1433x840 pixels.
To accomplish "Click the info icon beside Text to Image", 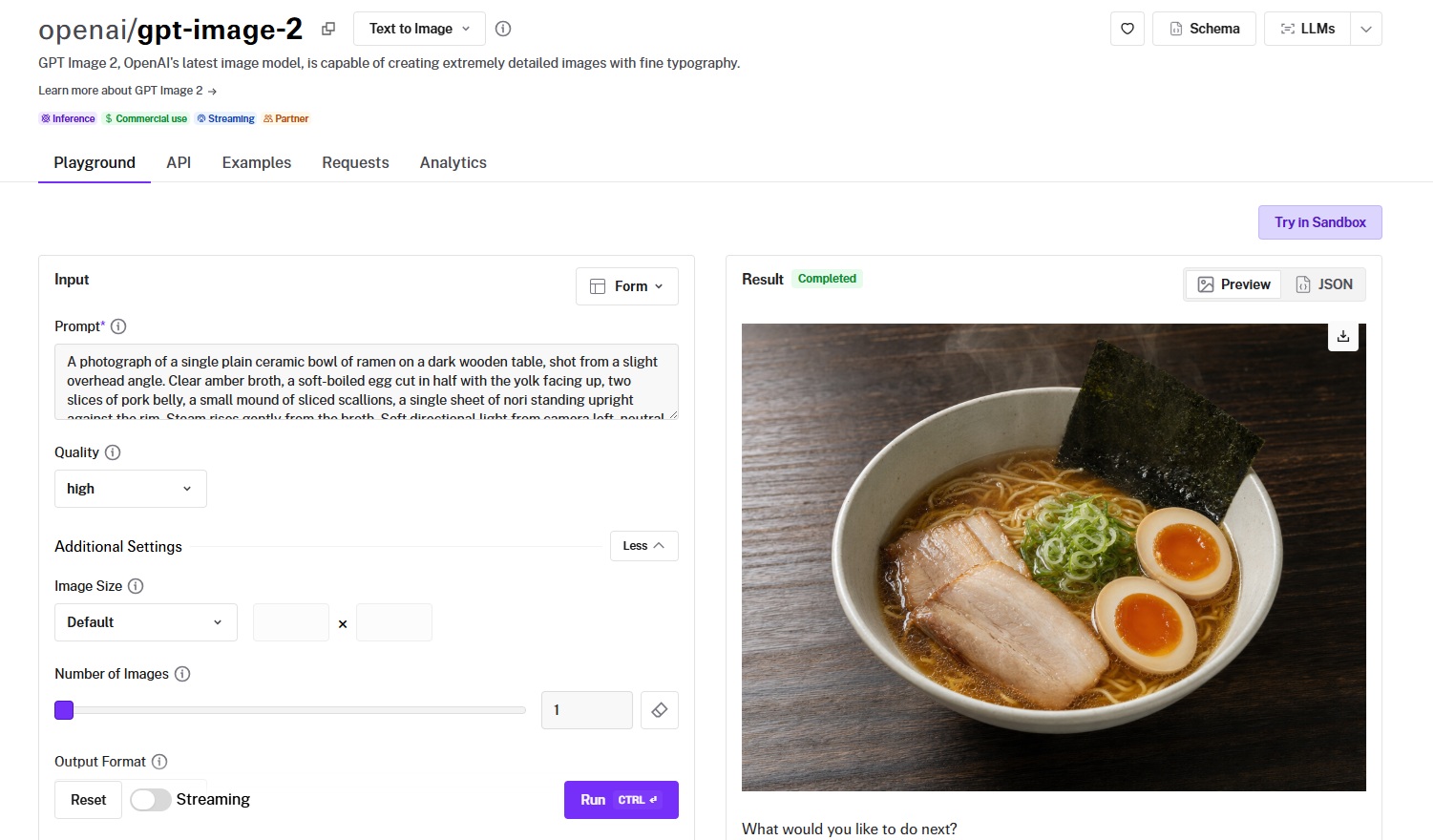I will (x=503, y=29).
